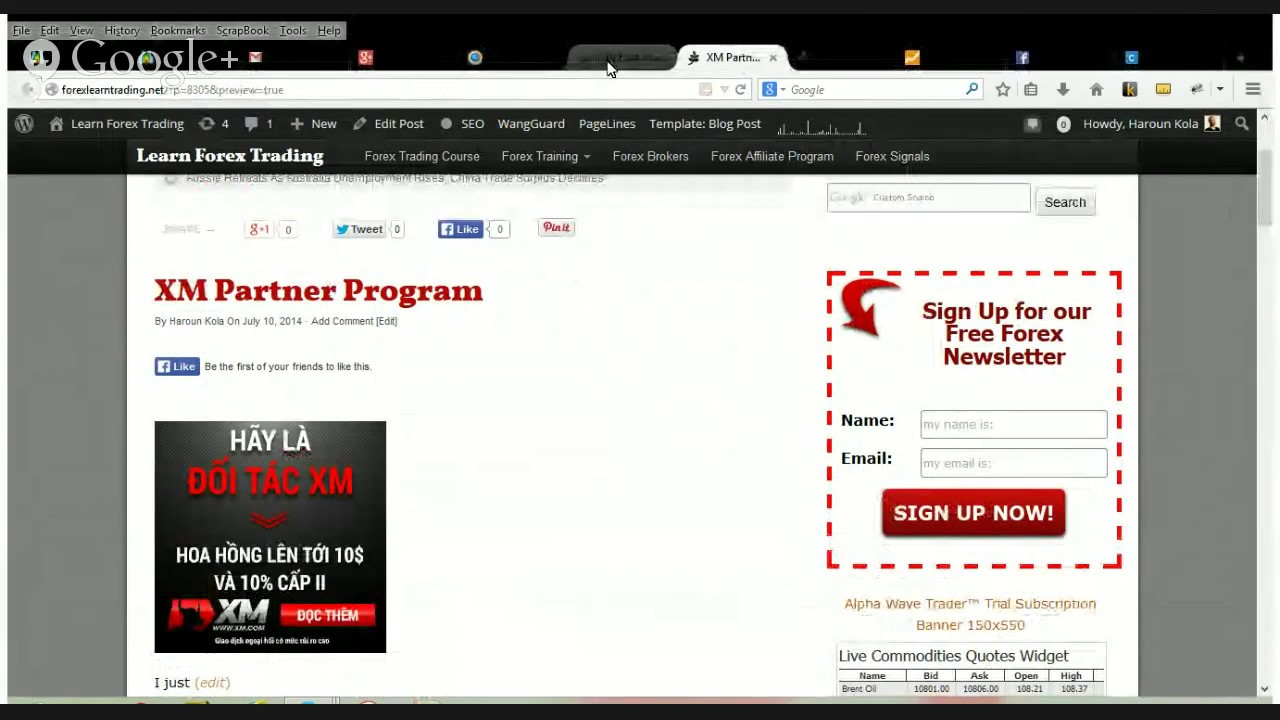Click the Facebook Like under the byline
1280x720 pixels.
[x=177, y=366]
